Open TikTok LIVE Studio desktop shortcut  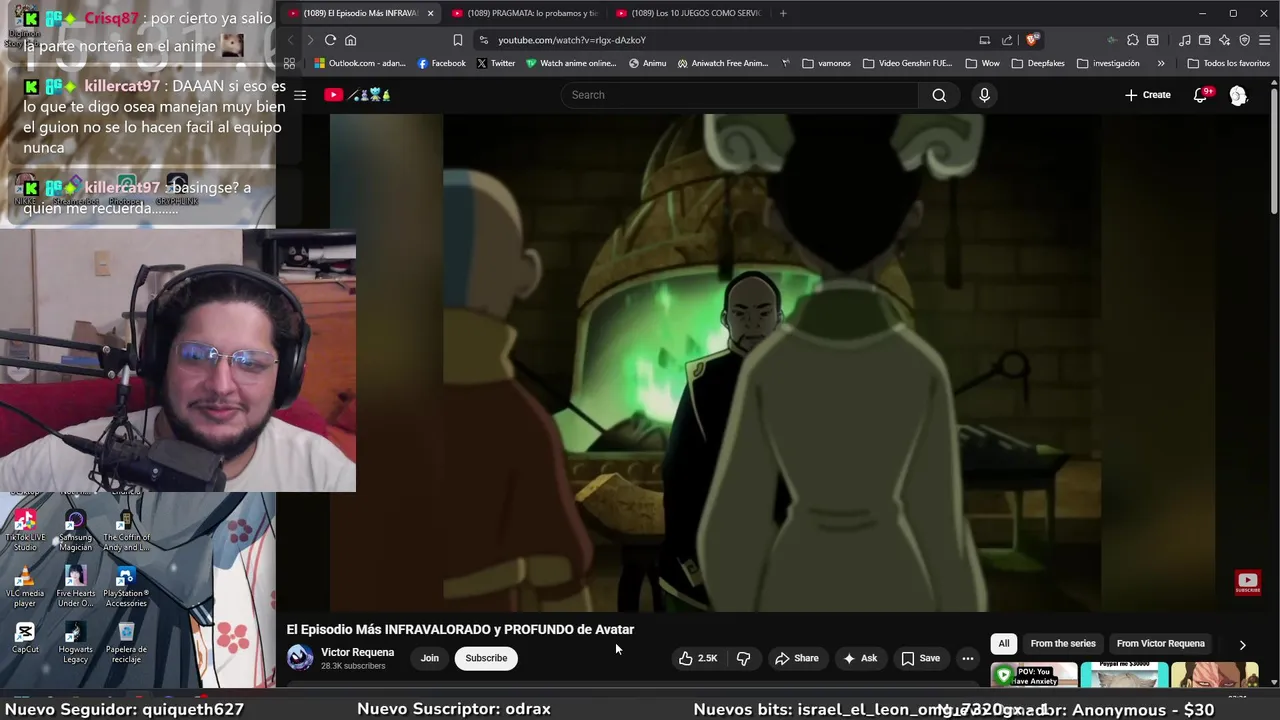pyautogui.click(x=25, y=530)
